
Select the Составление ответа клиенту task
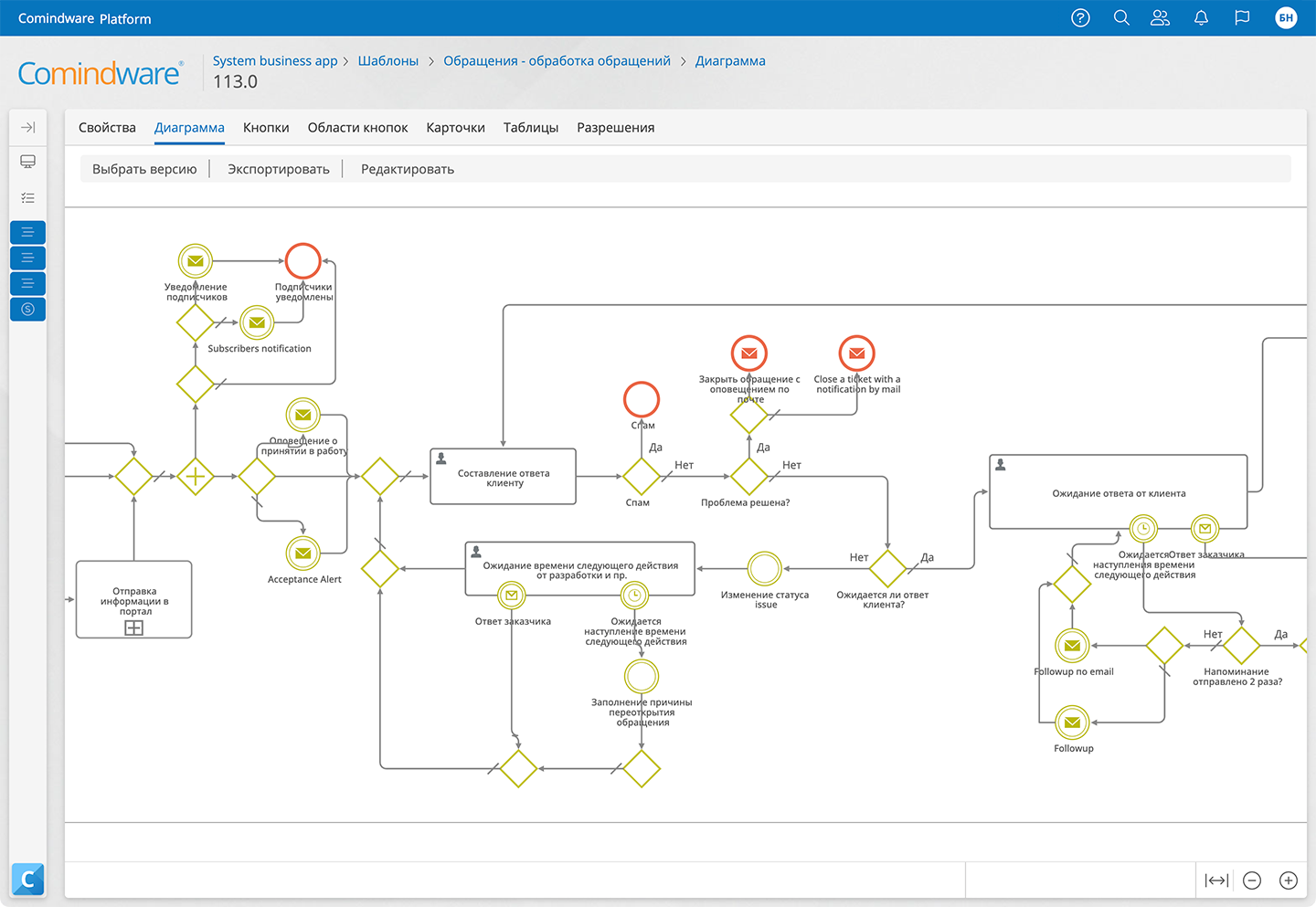pyautogui.click(x=504, y=477)
